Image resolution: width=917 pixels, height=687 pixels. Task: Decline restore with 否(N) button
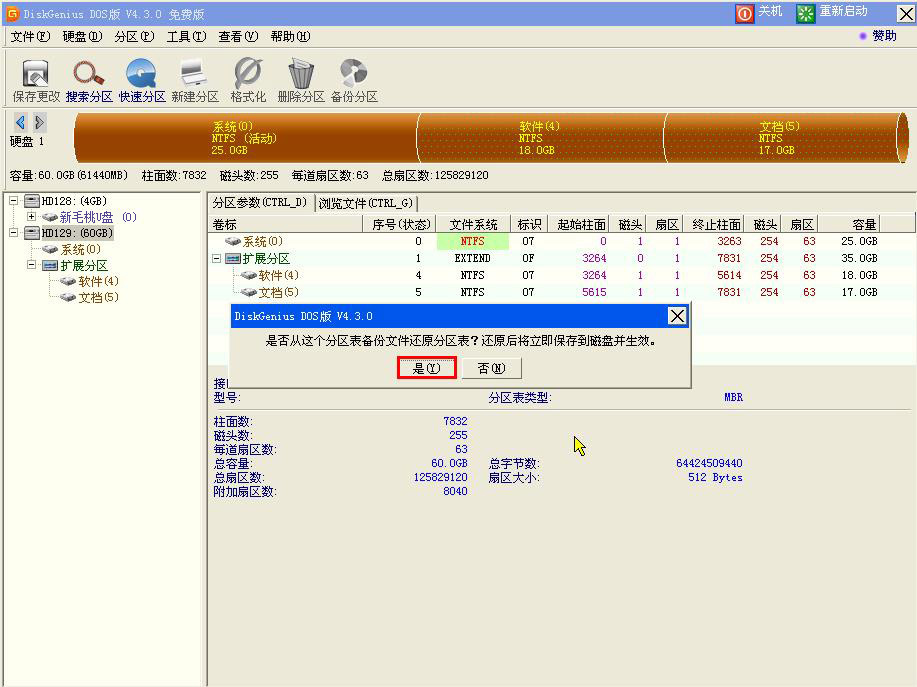(x=491, y=368)
